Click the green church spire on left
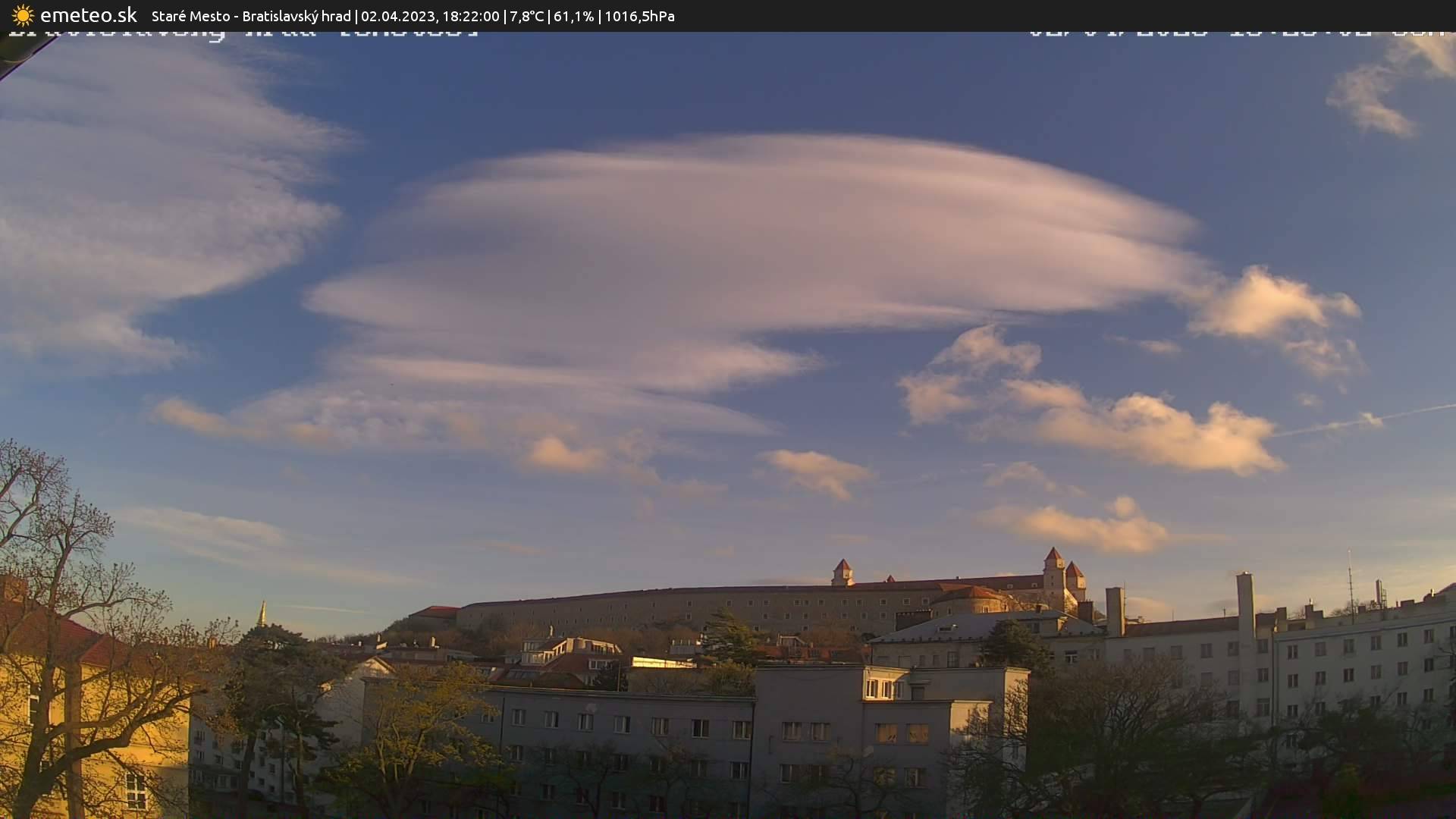The image size is (1456, 819). coord(262,614)
